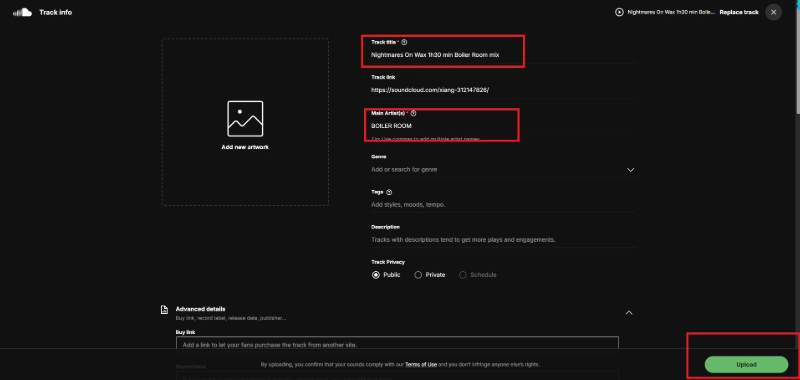
Task: Open the Terms of Use link
Action: (421, 365)
